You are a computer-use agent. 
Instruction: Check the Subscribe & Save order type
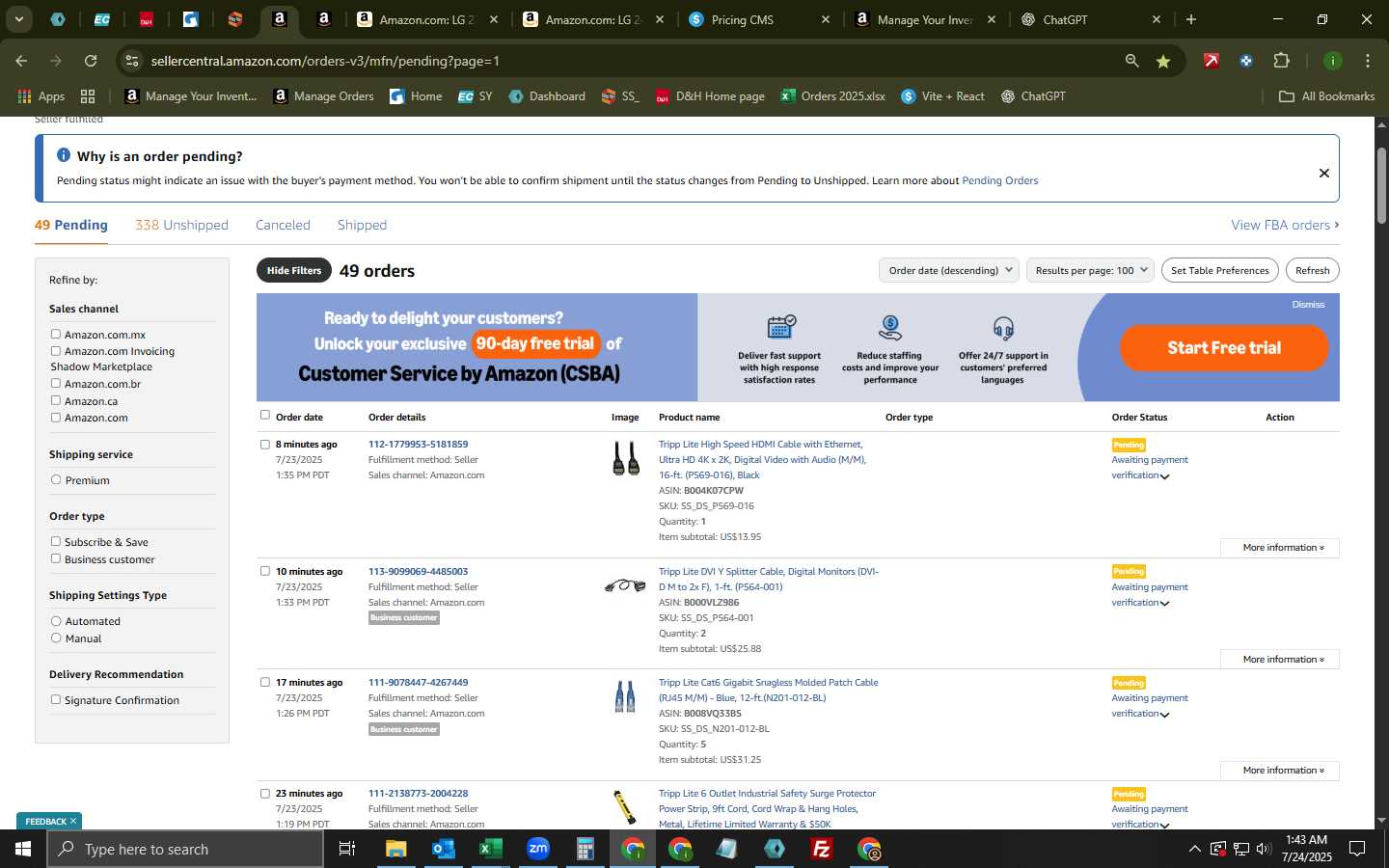point(56,541)
